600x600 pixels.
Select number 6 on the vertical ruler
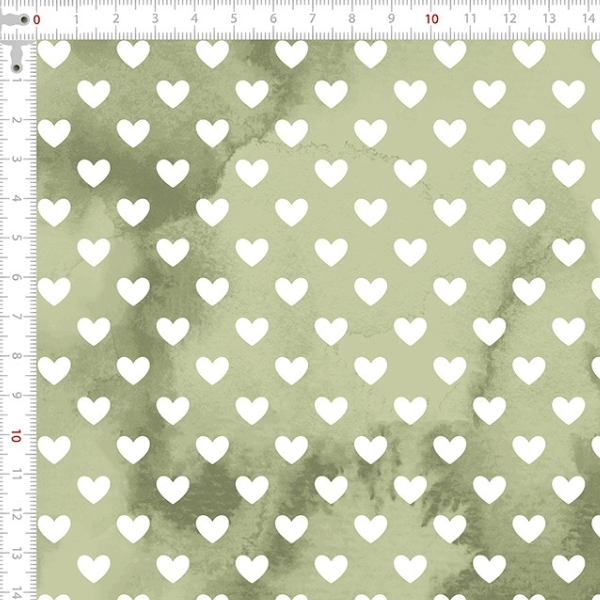(16, 277)
